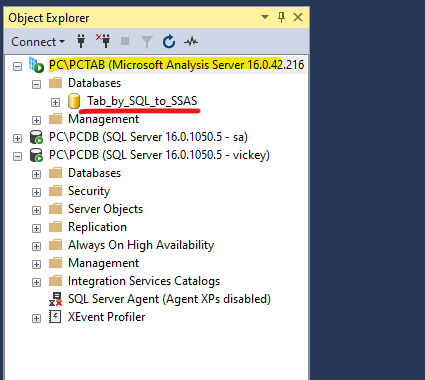Select Databases under the vickey server
Viewport: 425px width, 380px height.
click(94, 173)
